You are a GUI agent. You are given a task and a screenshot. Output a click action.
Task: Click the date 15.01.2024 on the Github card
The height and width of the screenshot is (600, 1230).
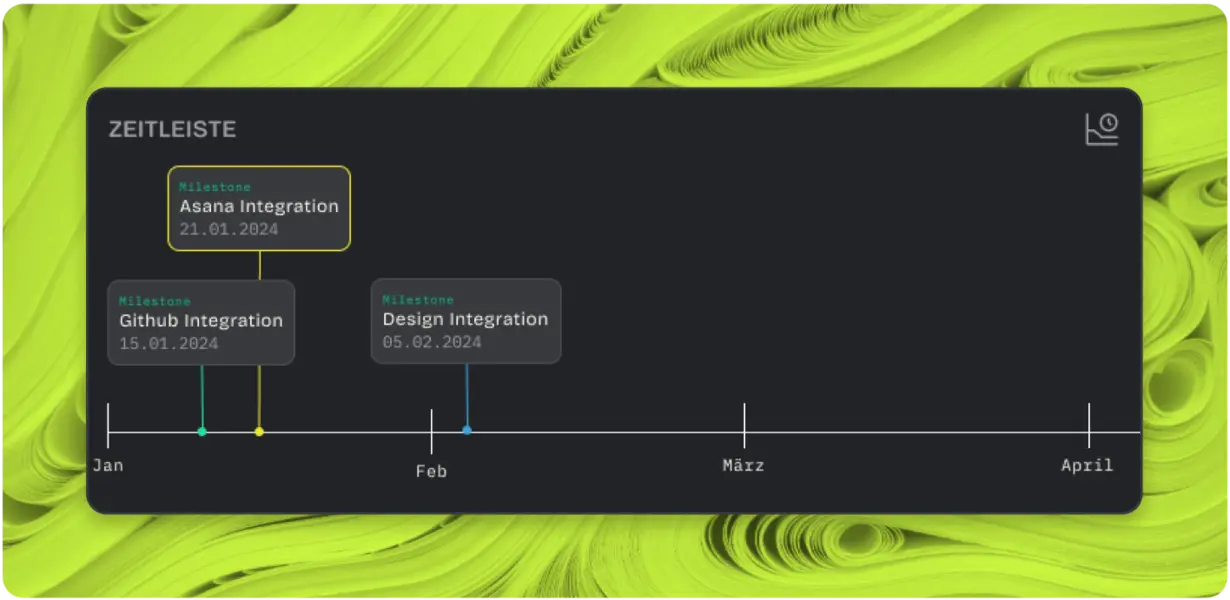[x=169, y=343]
